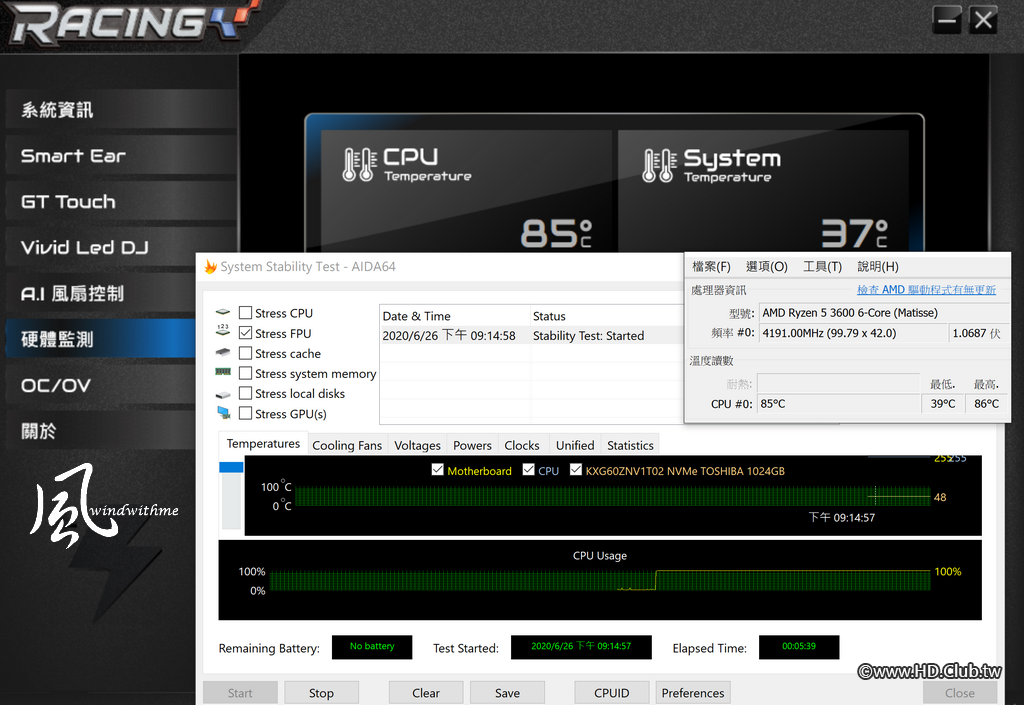The image size is (1024, 705).
Task: Uncheck the Stress FPU checkbox
Action: (x=246, y=333)
